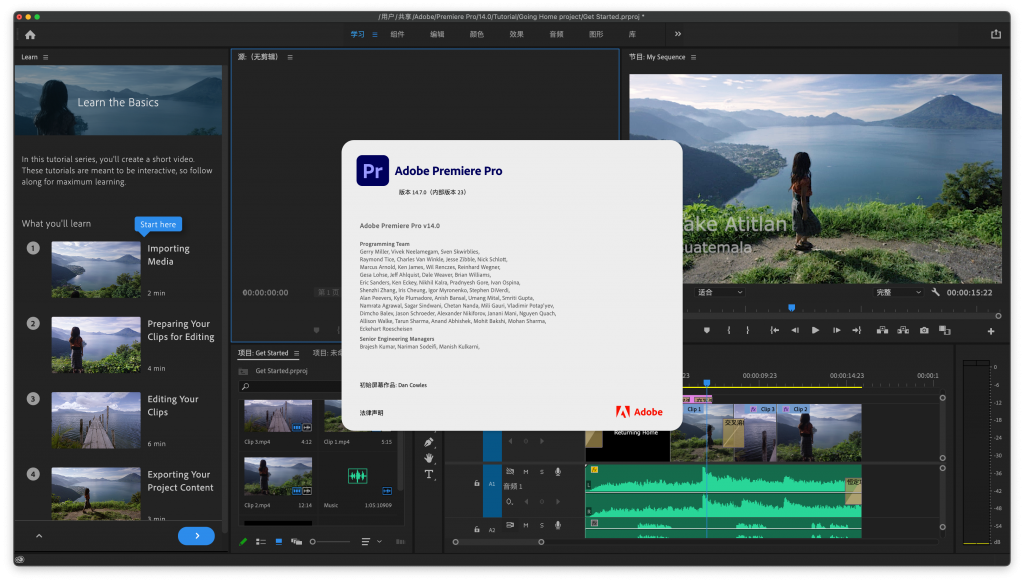Step back one frame
The height and width of the screenshot is (582, 1024).
795,331
